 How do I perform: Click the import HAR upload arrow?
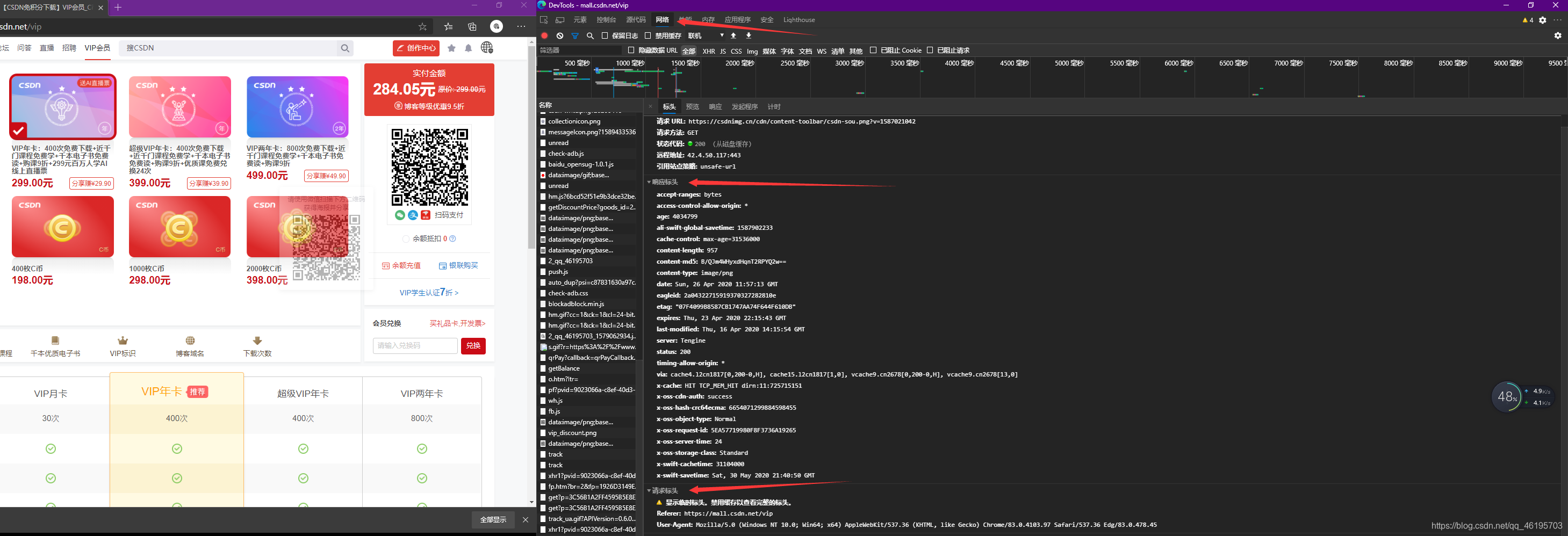[x=733, y=36]
